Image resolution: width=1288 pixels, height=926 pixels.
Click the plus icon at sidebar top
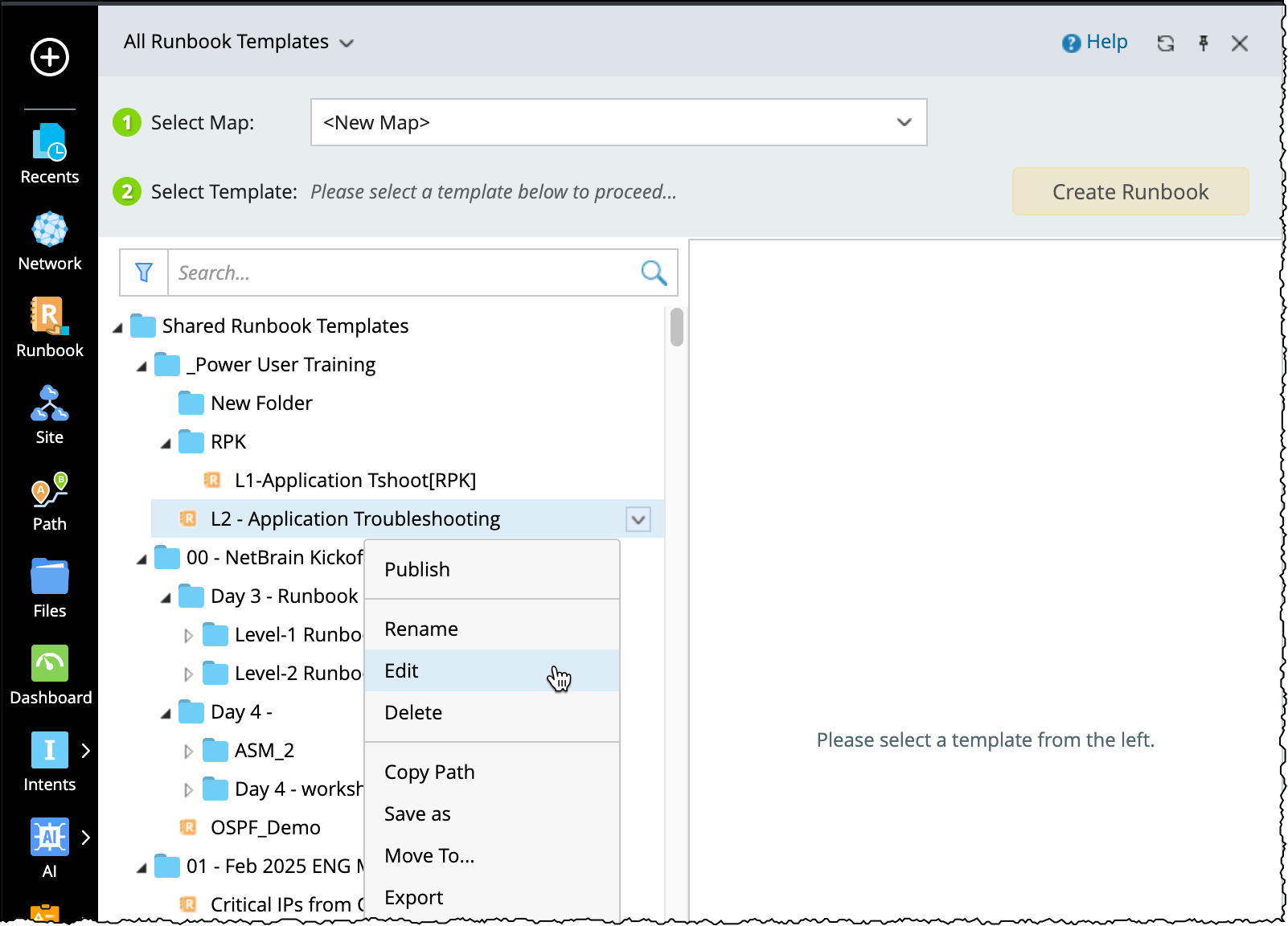point(50,57)
